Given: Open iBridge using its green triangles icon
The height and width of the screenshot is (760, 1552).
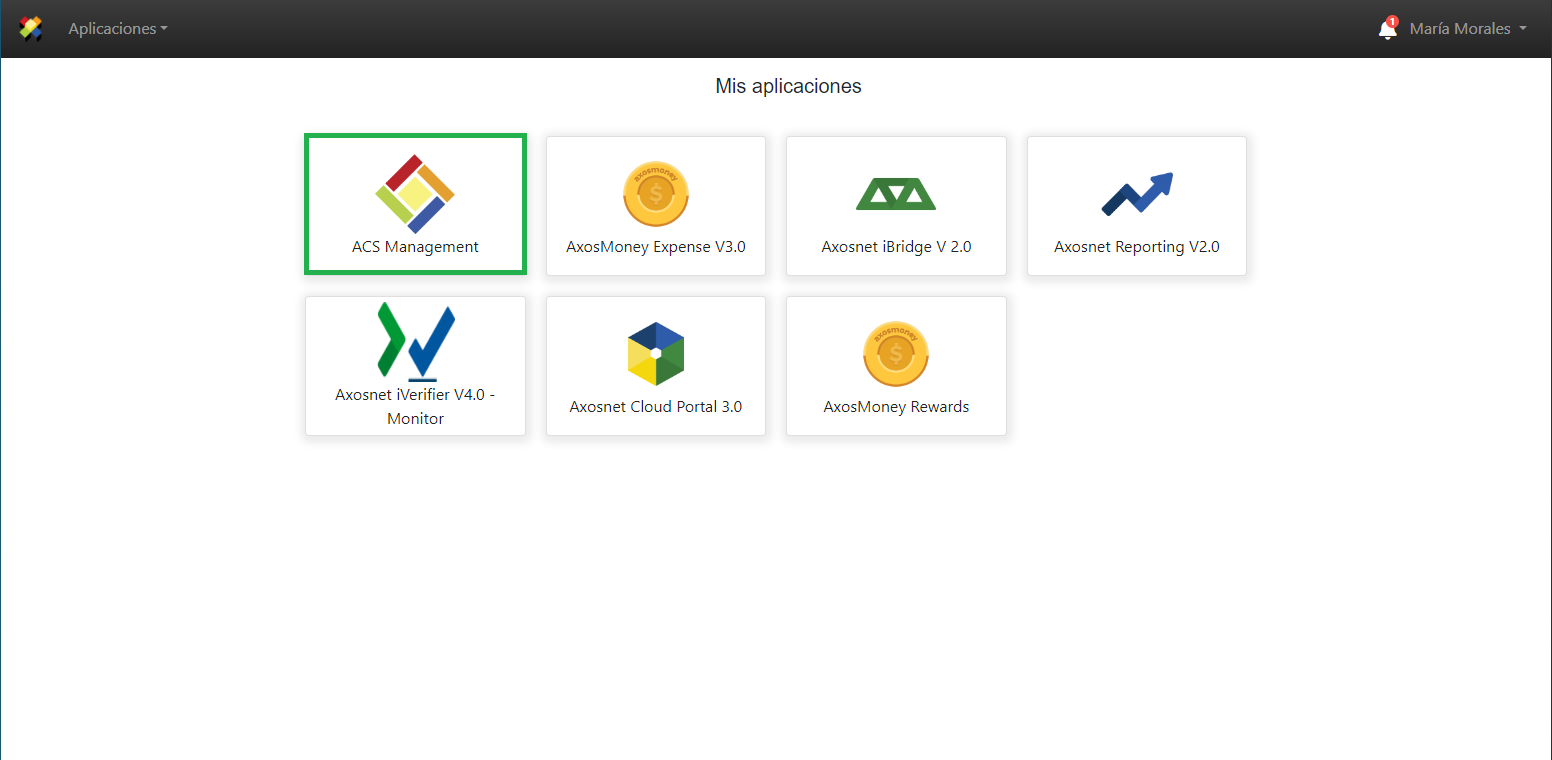Looking at the screenshot, I should 896,194.
